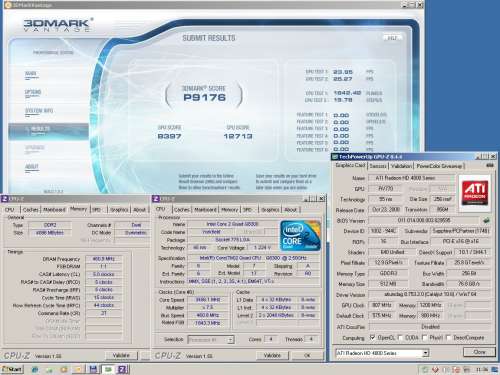This screenshot has width=500, height=375.
Task: Toggle the OpenCL checkbox in GPU-Z
Action: pyautogui.click(x=372, y=338)
